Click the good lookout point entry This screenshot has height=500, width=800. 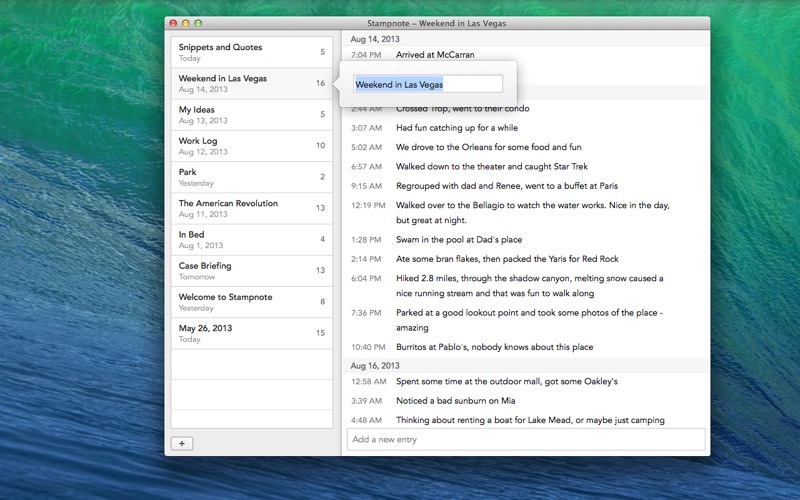[529, 320]
